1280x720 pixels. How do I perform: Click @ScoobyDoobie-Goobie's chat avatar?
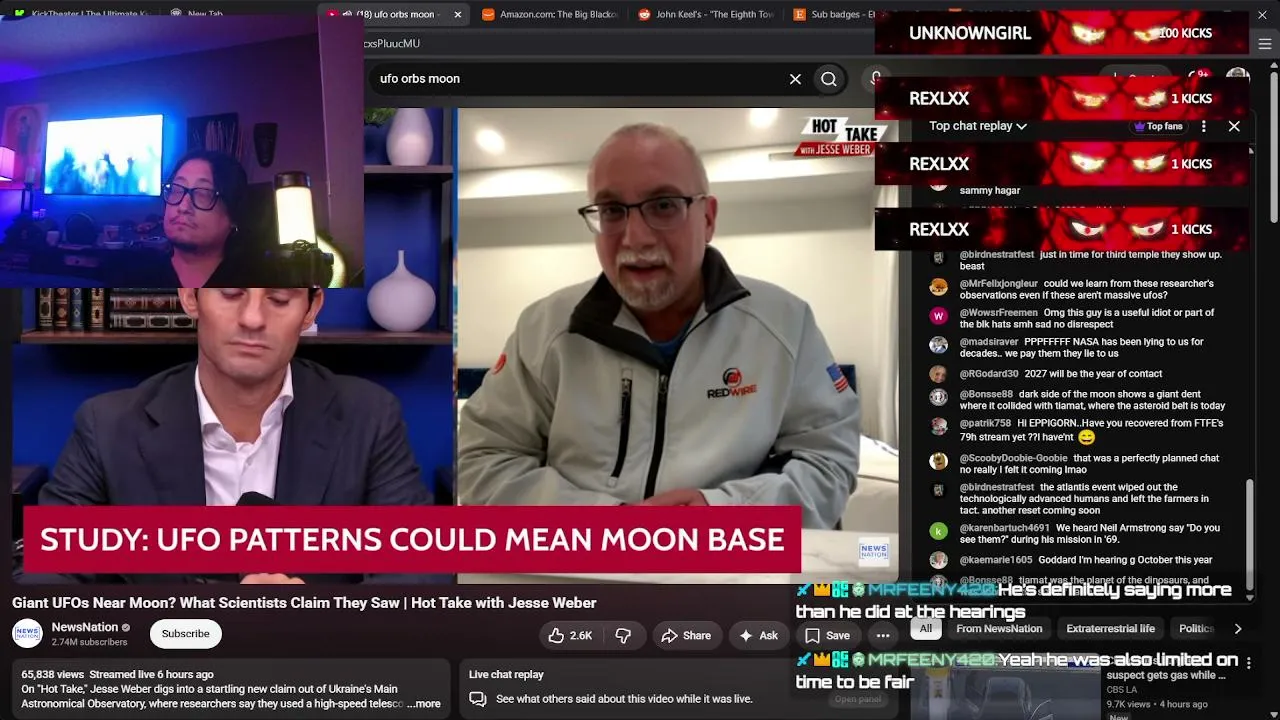point(938,462)
